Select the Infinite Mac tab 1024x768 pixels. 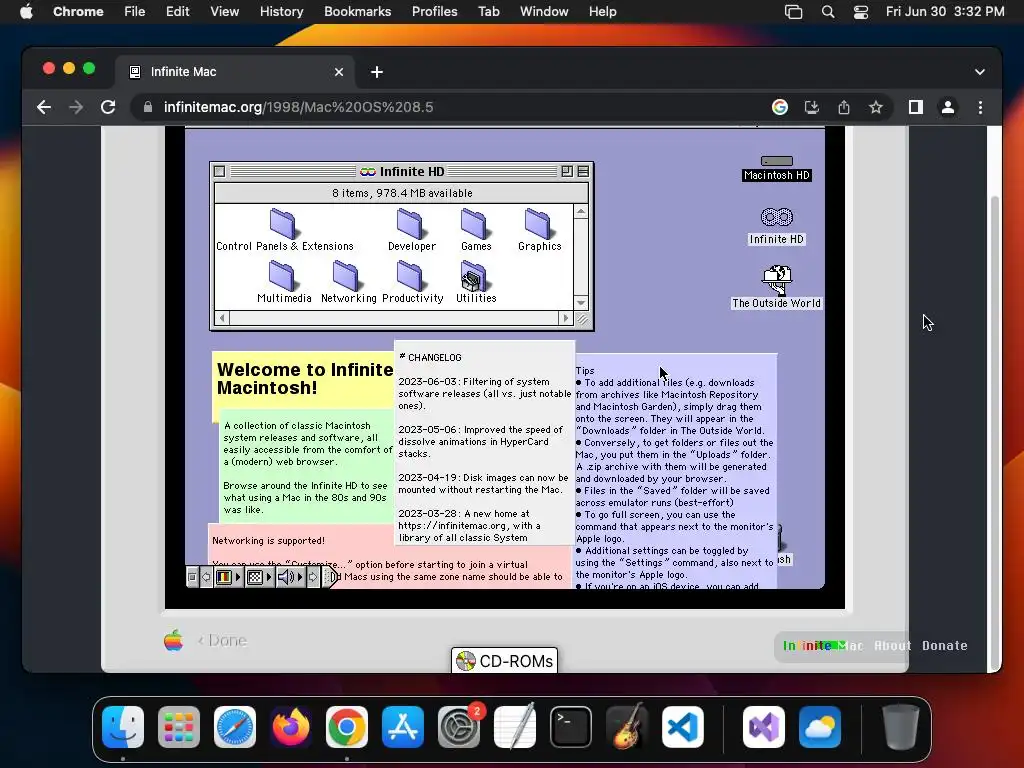click(x=235, y=72)
